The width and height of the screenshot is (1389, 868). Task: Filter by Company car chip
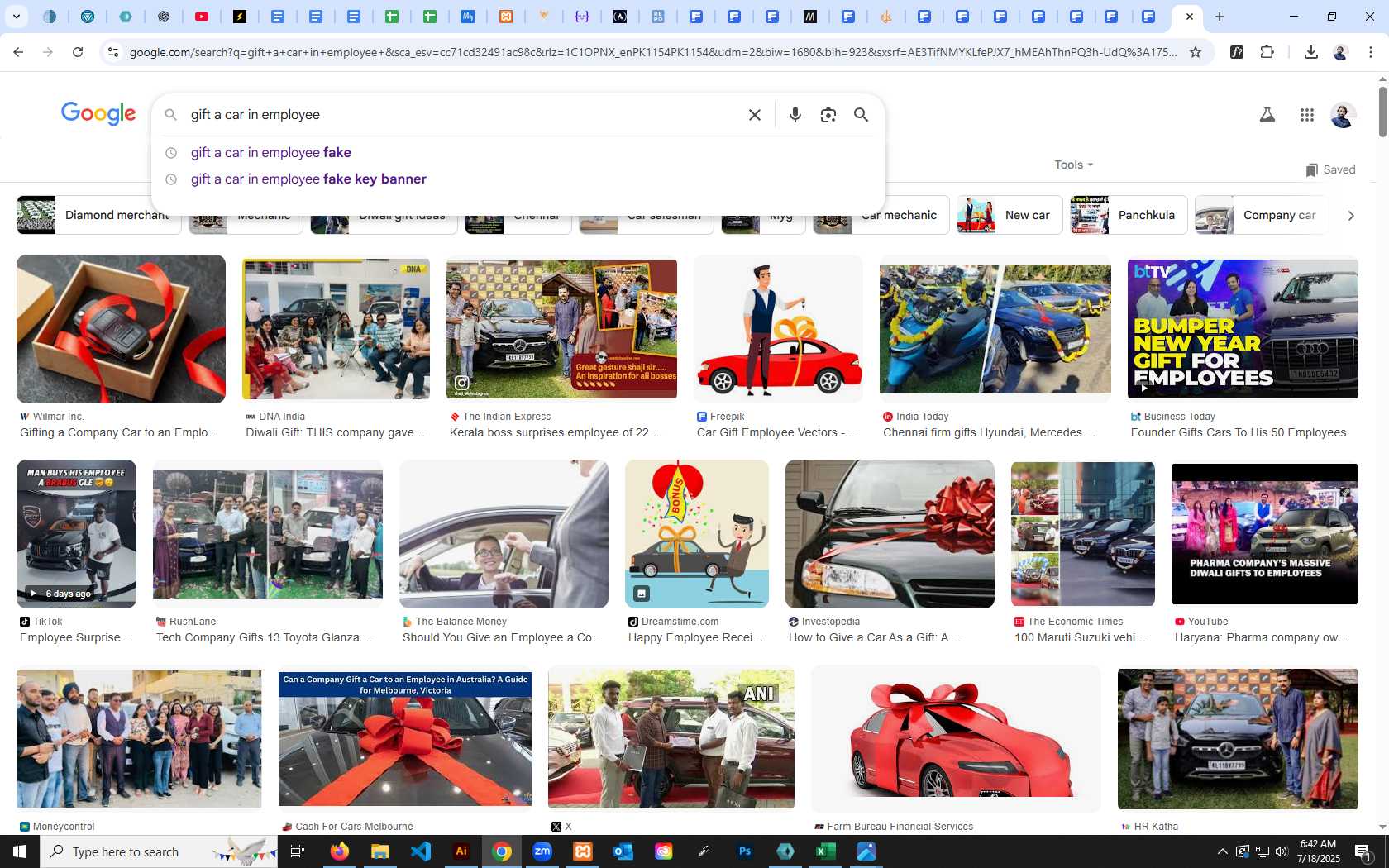click(1261, 215)
